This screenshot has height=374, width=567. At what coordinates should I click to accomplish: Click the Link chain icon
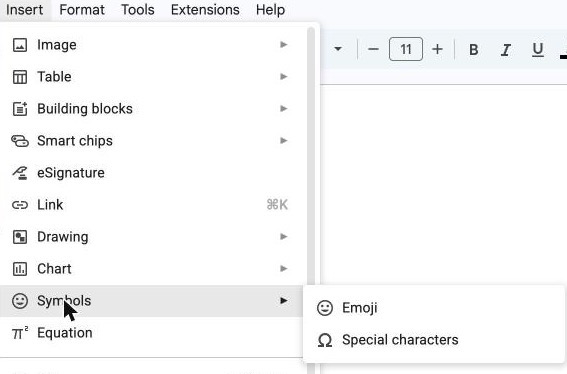click(20, 205)
